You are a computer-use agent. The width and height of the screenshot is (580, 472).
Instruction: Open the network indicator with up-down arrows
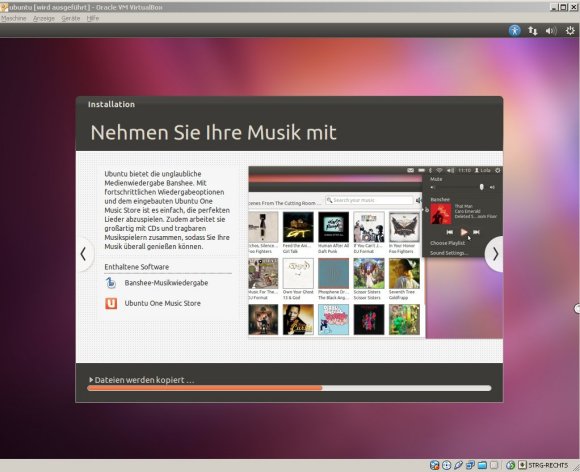coord(533,30)
